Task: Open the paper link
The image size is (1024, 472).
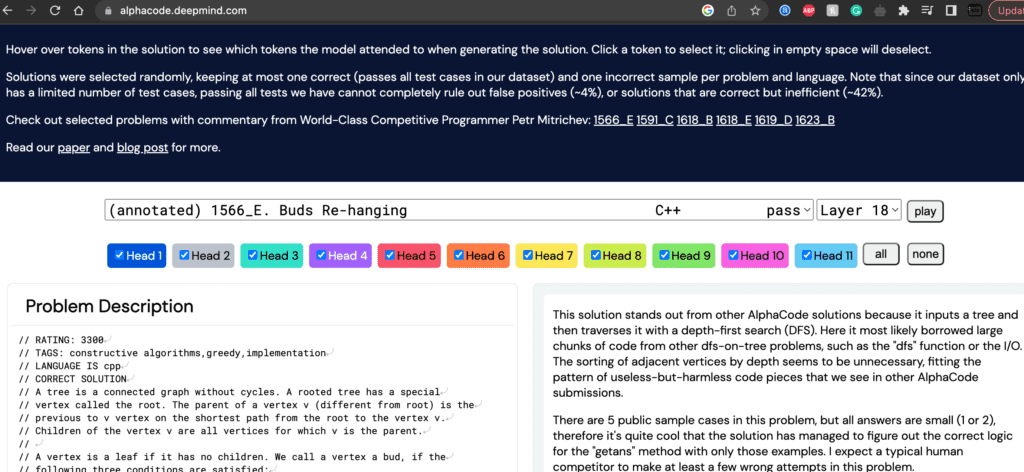Action: coord(74,148)
